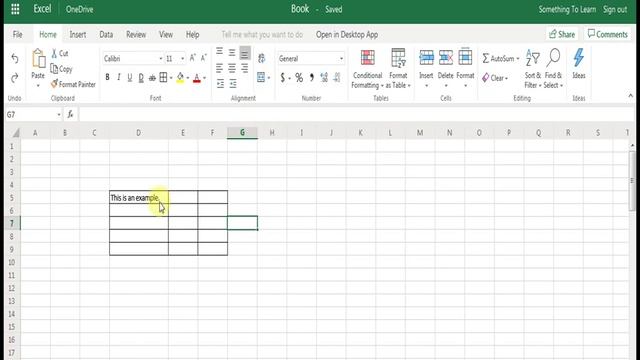640x360 pixels.
Task: Increase the font size
Action: [193, 58]
